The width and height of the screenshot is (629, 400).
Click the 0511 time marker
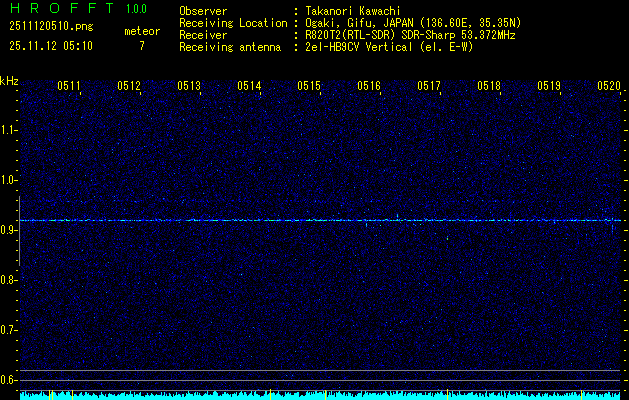(x=69, y=87)
